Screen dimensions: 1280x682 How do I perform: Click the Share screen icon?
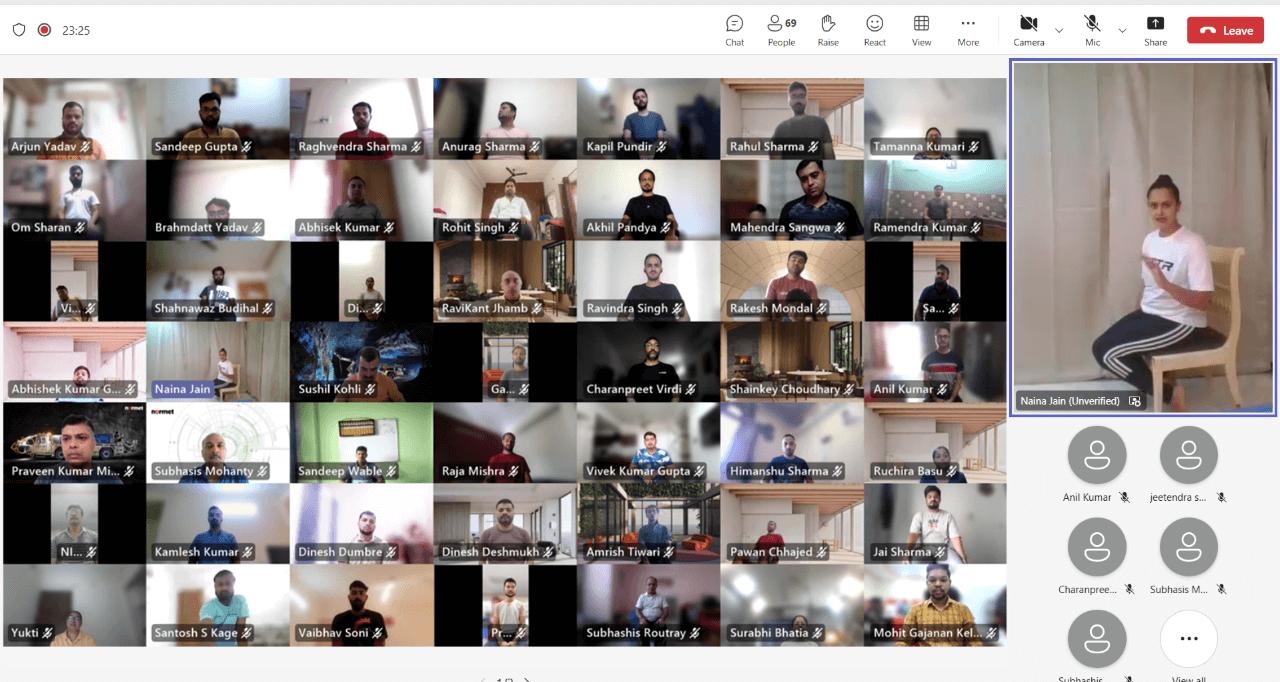[1155, 30]
